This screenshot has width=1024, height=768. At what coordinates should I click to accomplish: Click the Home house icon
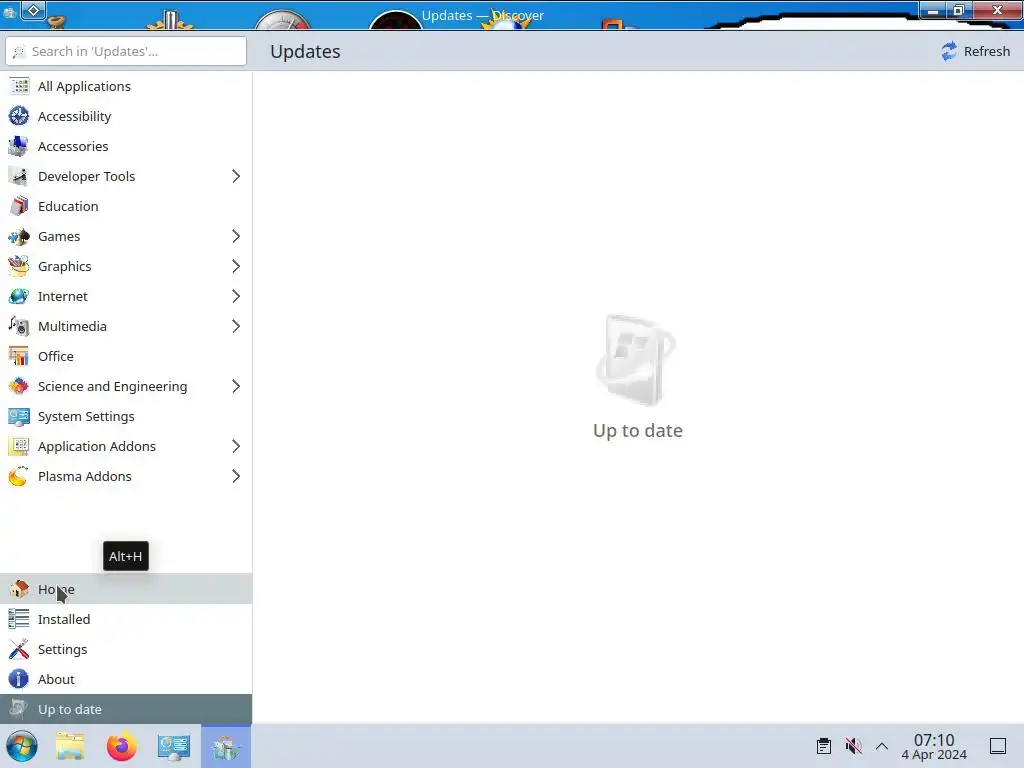coord(19,589)
